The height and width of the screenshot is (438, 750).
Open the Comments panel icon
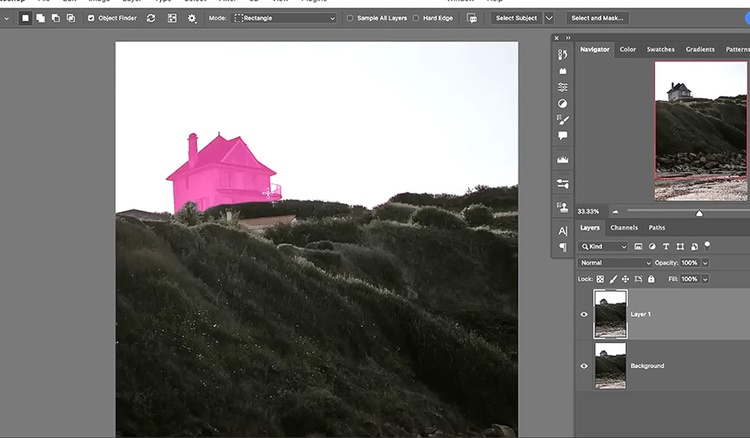click(563, 135)
